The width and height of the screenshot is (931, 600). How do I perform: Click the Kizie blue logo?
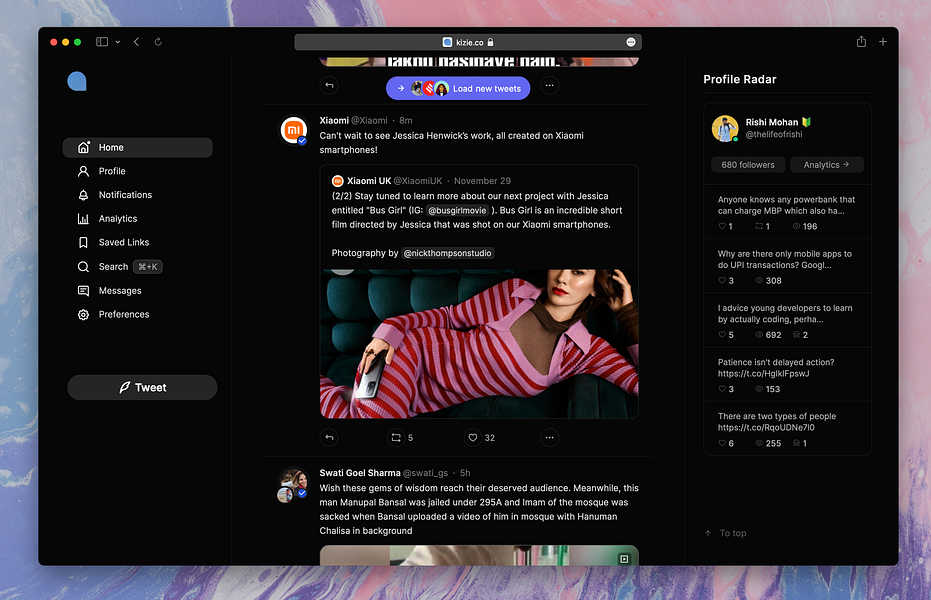(x=77, y=81)
